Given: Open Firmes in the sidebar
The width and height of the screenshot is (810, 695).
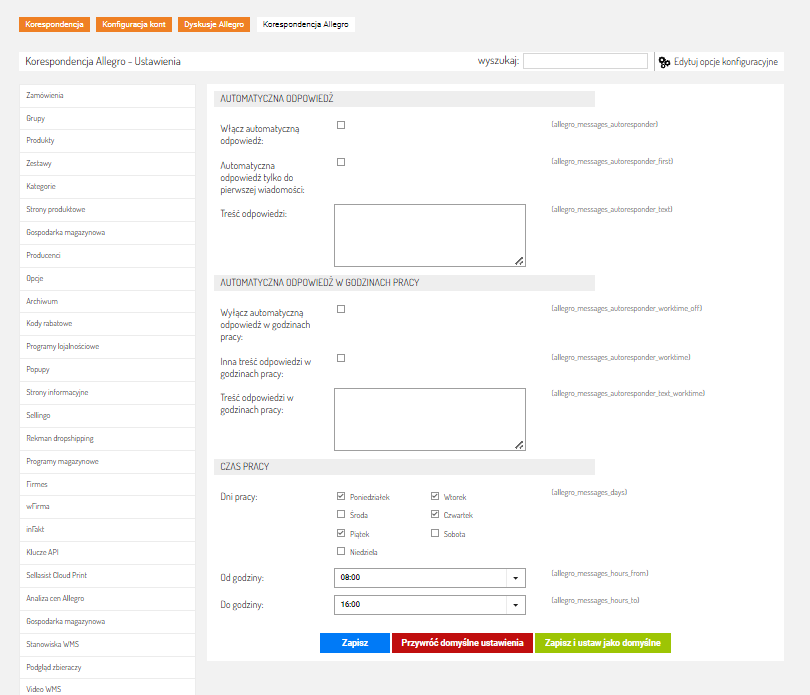Looking at the screenshot, I should tap(107, 484).
